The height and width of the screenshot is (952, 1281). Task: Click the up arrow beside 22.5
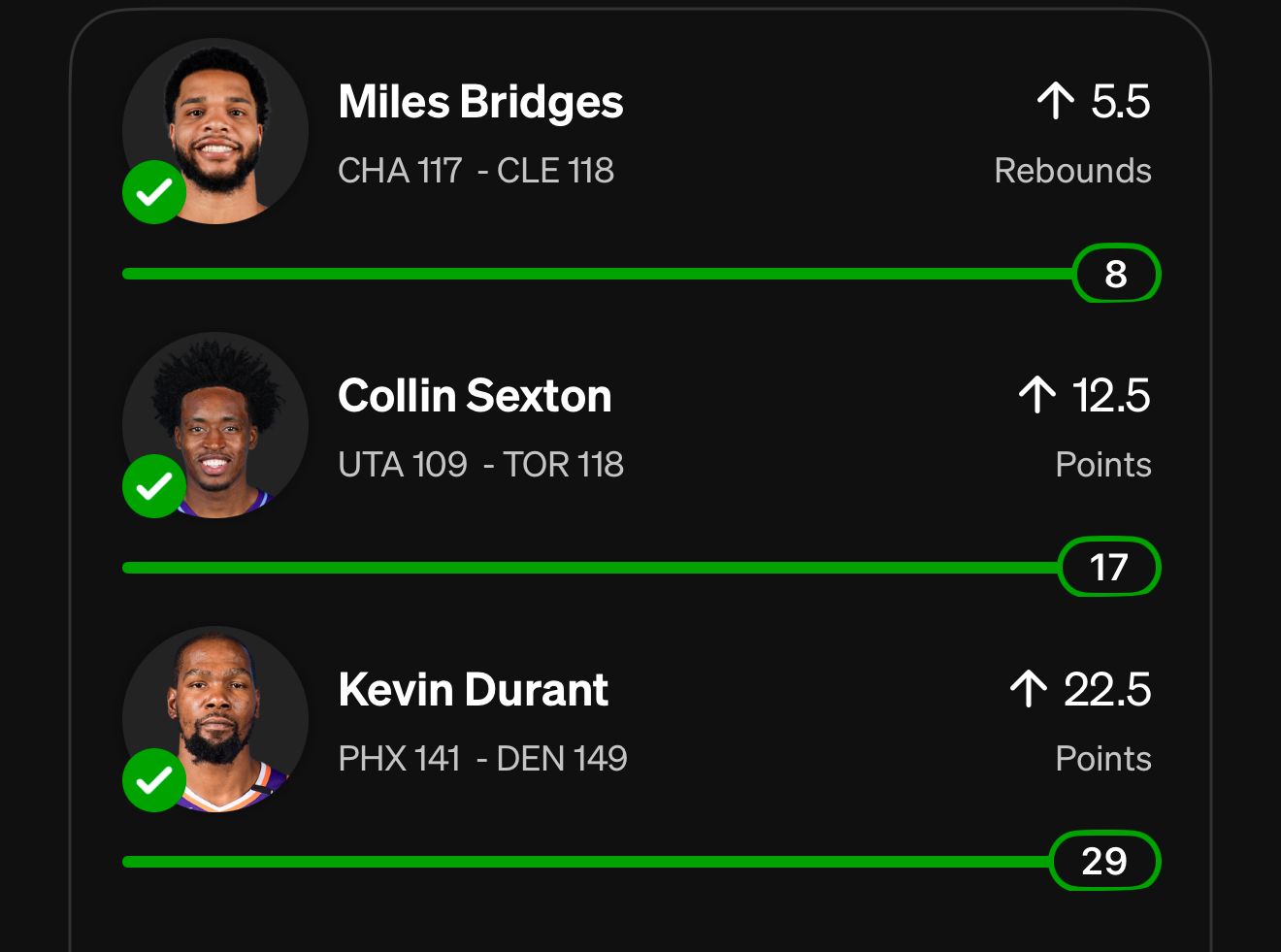coord(1029,689)
